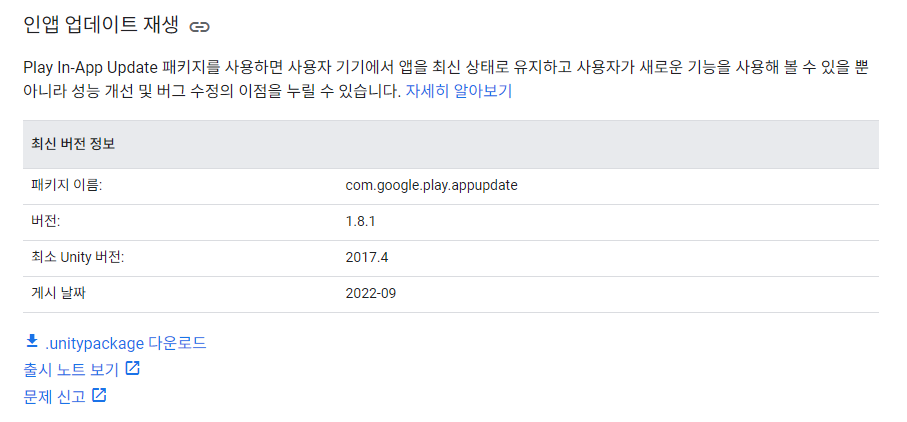907x422 pixels.
Task: Select the publish date 2022-09
Action: 371,294
